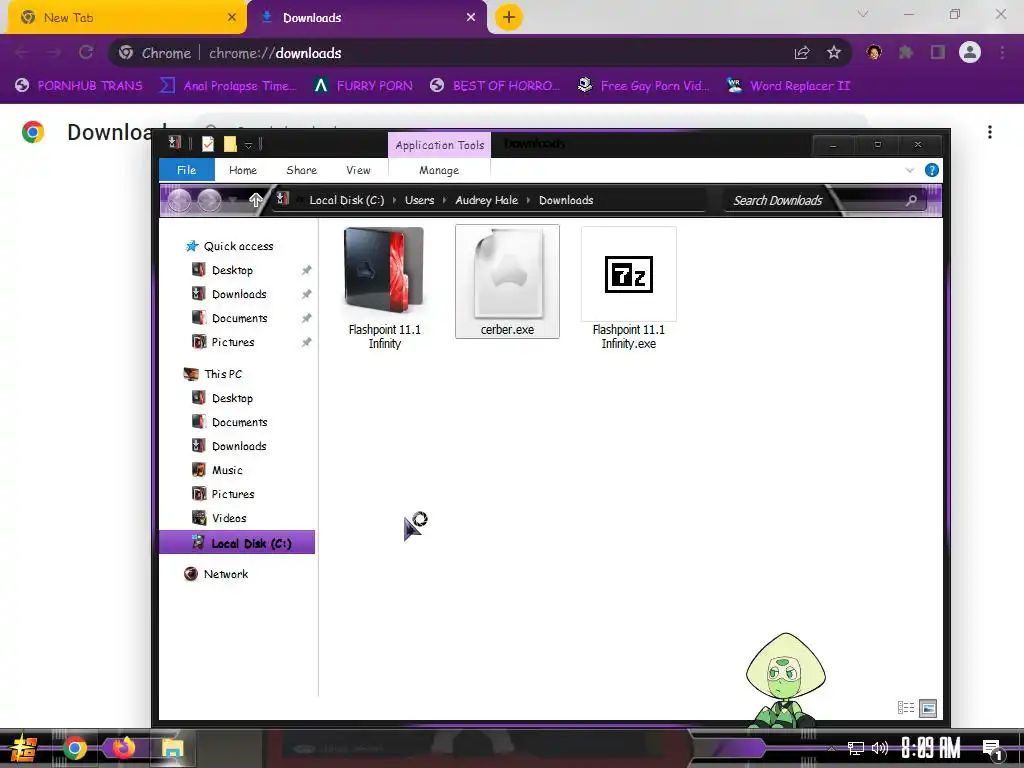Screen dimensions: 1024x768
Task: Click the 8:09 AM taskbar clock
Action: (x=931, y=748)
